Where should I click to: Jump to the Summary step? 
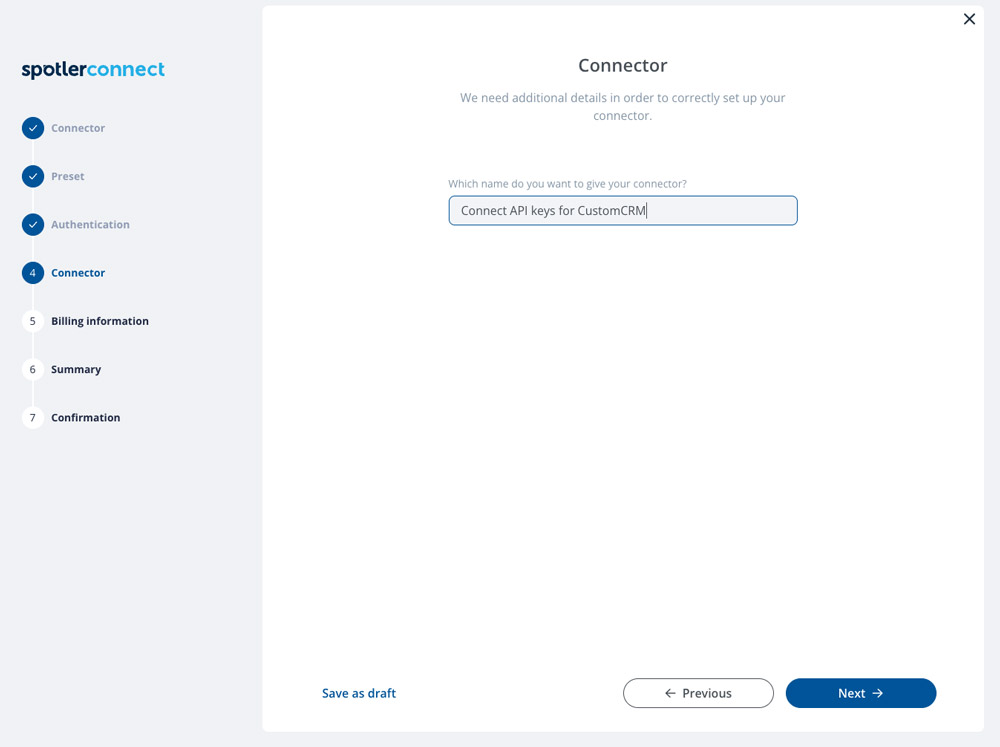tap(76, 369)
